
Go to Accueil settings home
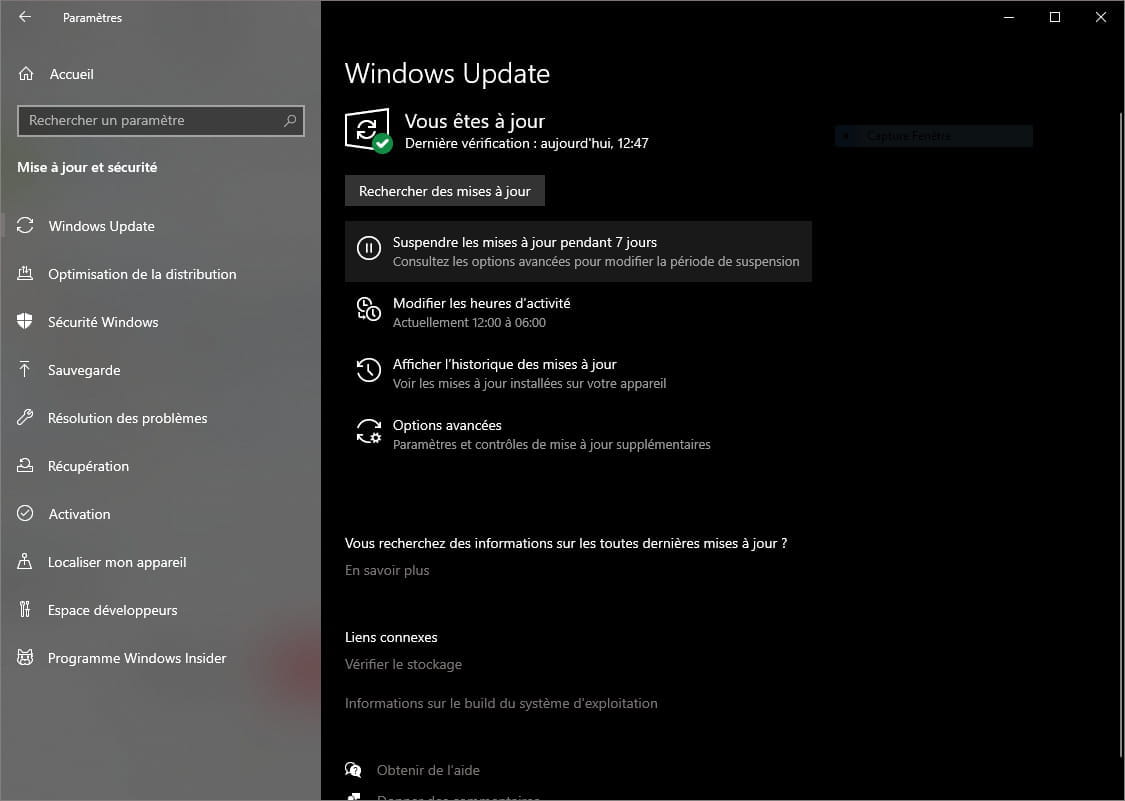pyautogui.click(x=161, y=74)
